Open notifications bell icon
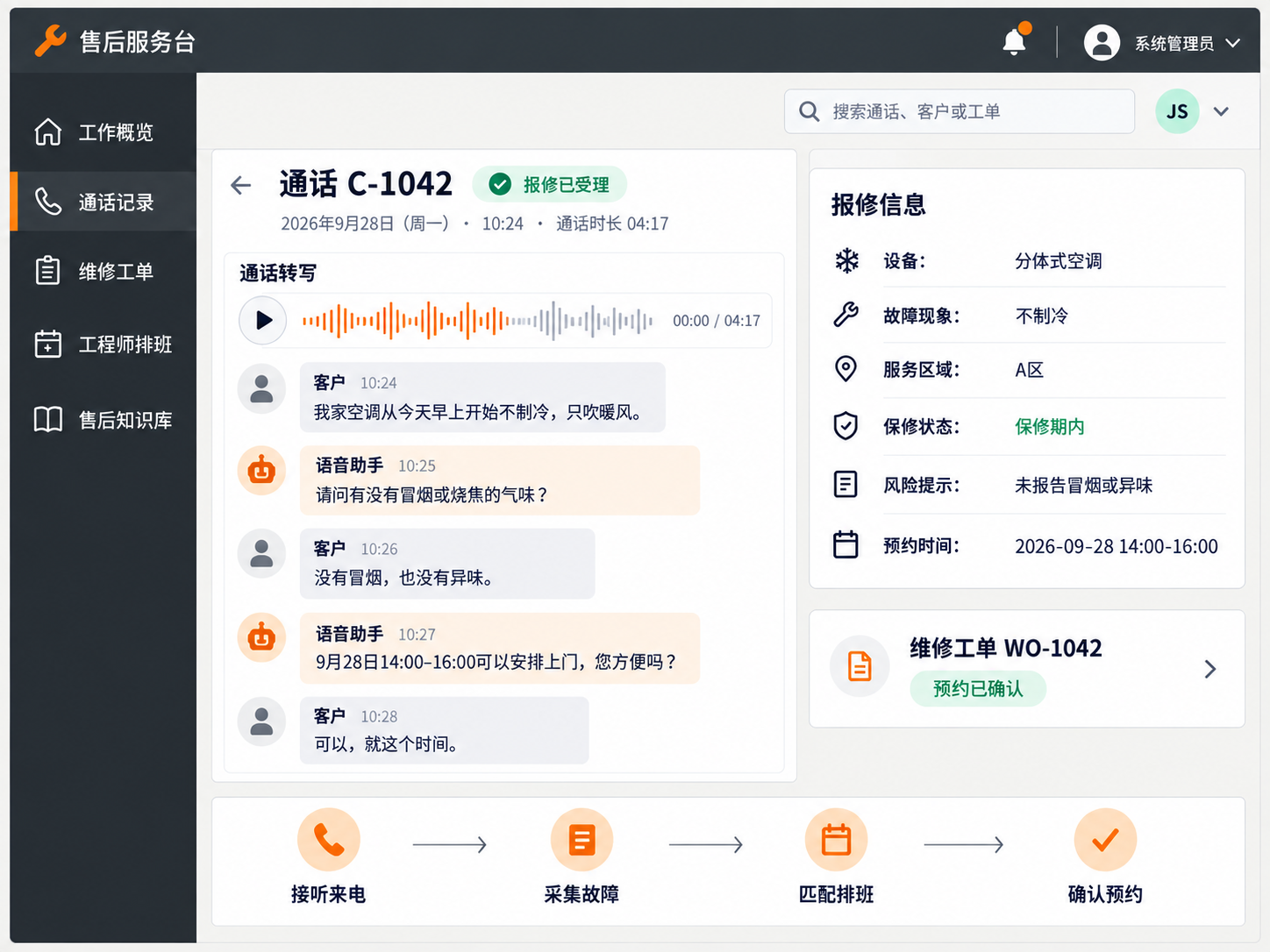This screenshot has height=952, width=1270. 1015,41
